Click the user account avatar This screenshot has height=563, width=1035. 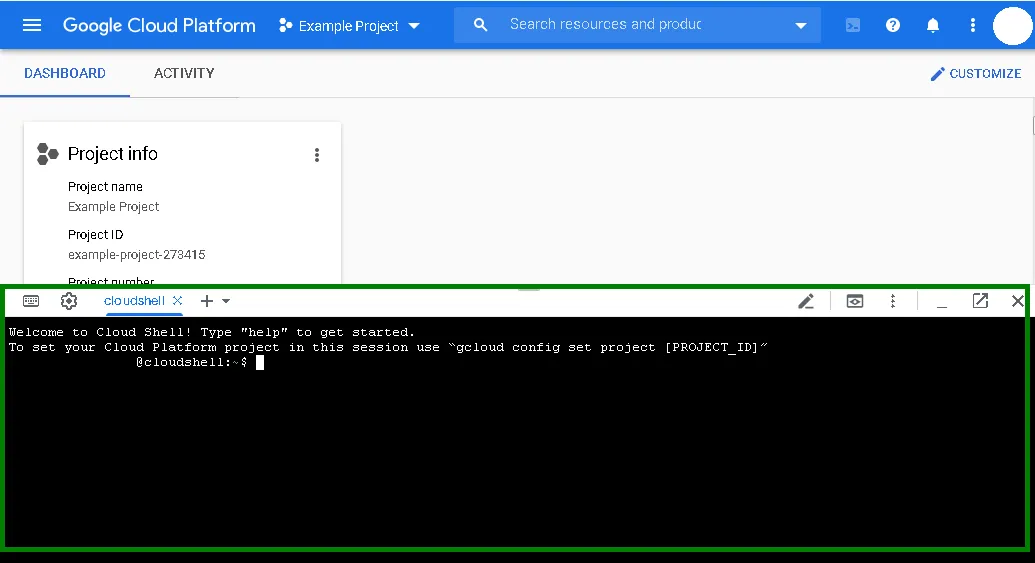click(x=1012, y=26)
